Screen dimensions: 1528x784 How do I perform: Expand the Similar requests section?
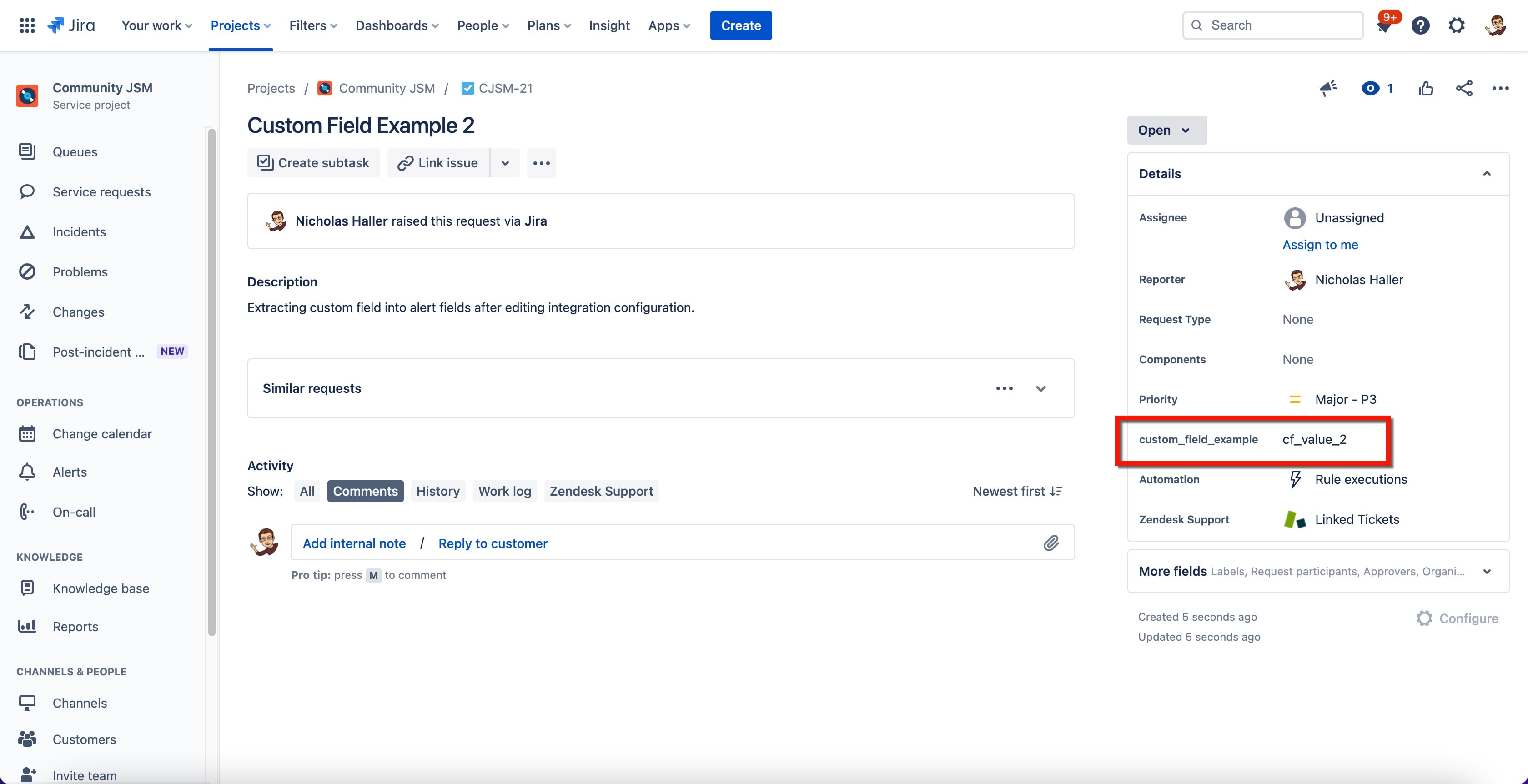pos(1040,388)
